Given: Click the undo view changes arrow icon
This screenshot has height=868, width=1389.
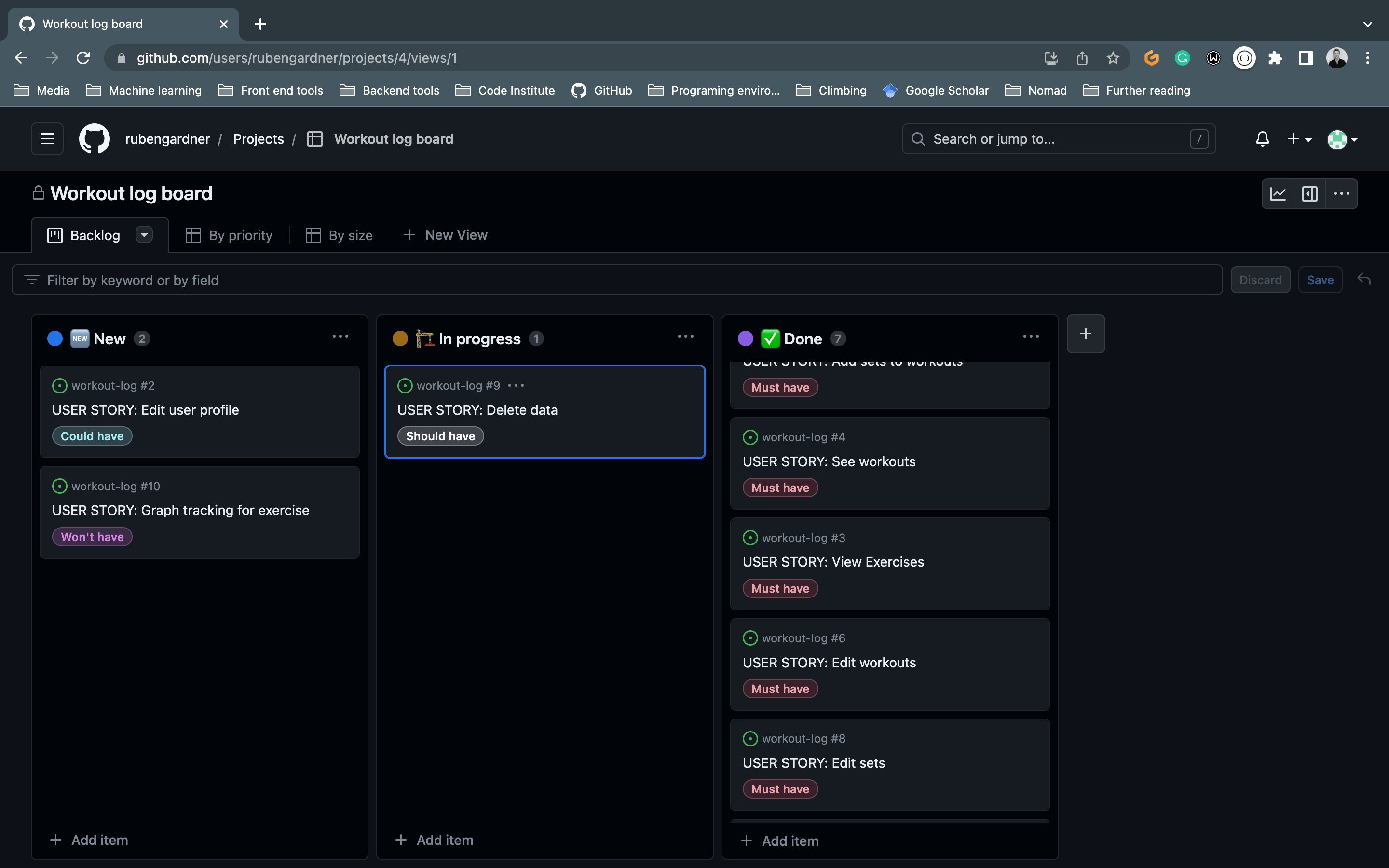Looking at the screenshot, I should click(x=1364, y=280).
